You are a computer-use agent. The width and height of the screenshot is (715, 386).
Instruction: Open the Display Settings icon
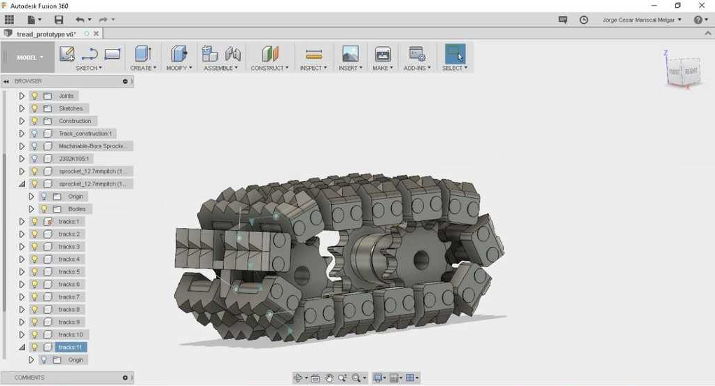378,378
